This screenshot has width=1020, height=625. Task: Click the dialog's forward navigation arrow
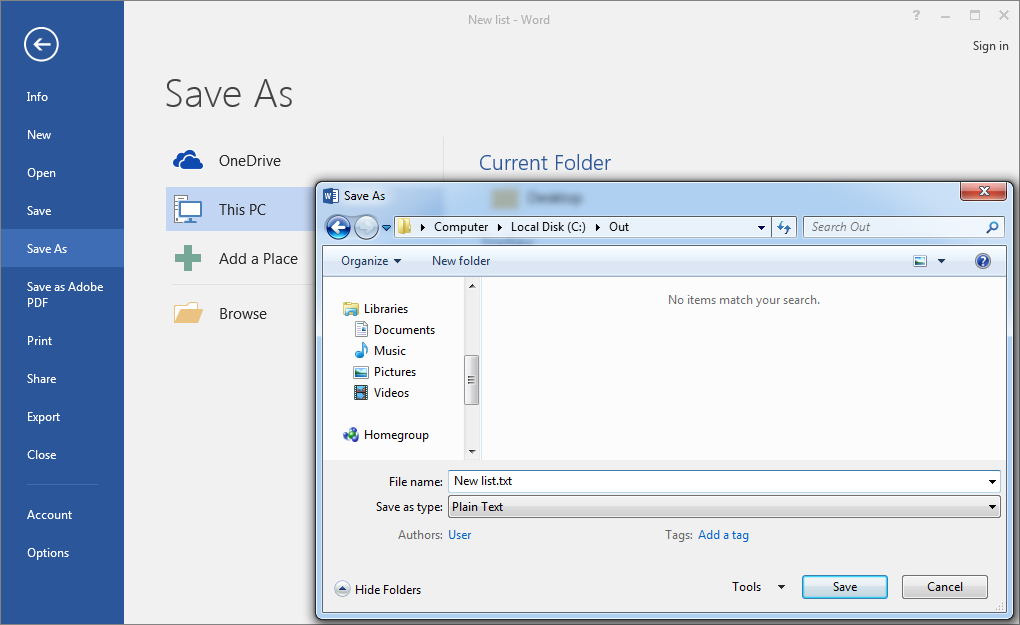tap(366, 227)
